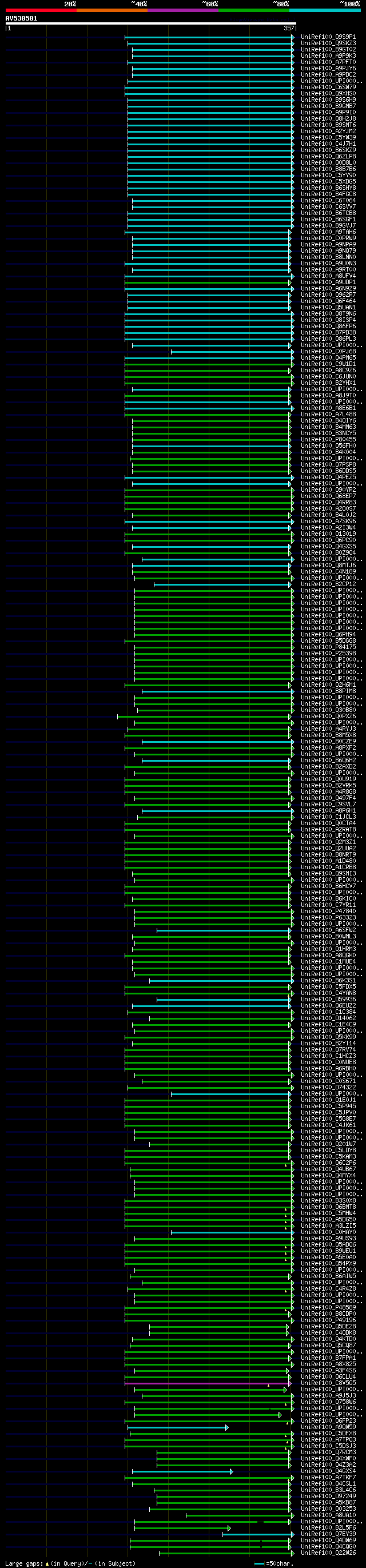366x1568 pixels.
Task: Click the orange ~40% identity legend bar
Action: pyautogui.click(x=112, y=10)
